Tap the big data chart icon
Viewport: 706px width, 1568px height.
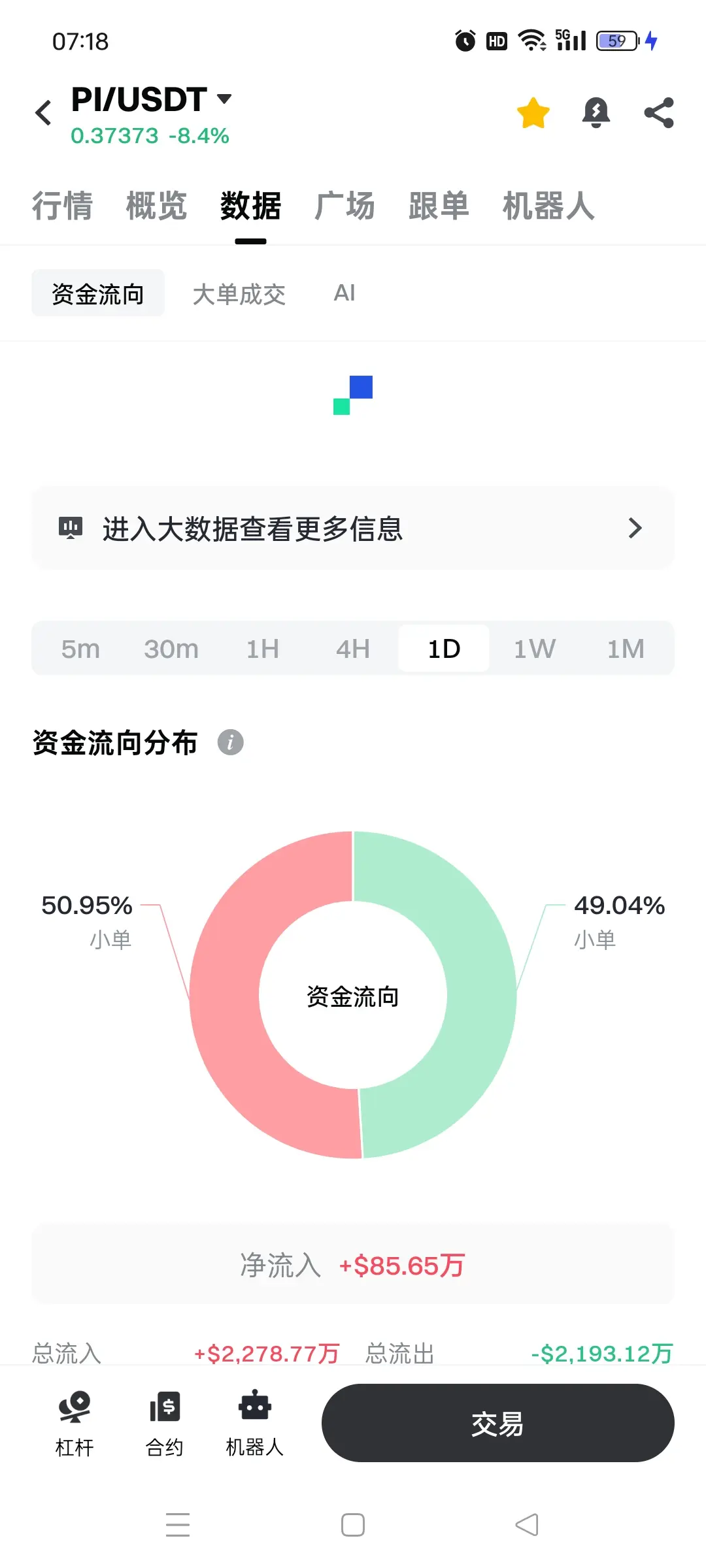(x=71, y=527)
